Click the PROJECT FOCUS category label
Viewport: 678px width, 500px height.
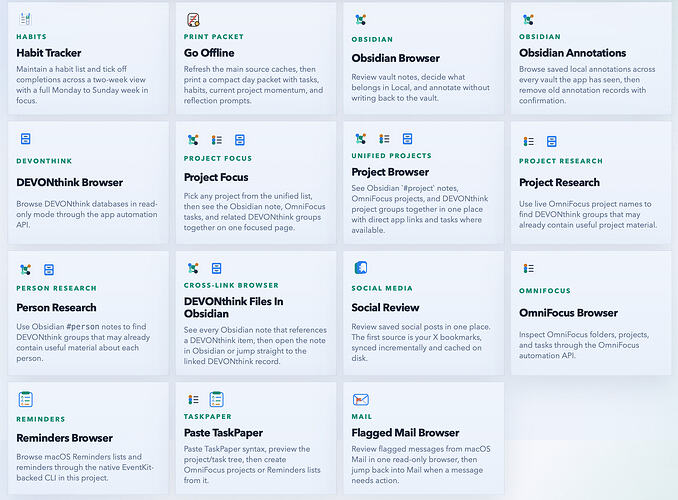218,158
